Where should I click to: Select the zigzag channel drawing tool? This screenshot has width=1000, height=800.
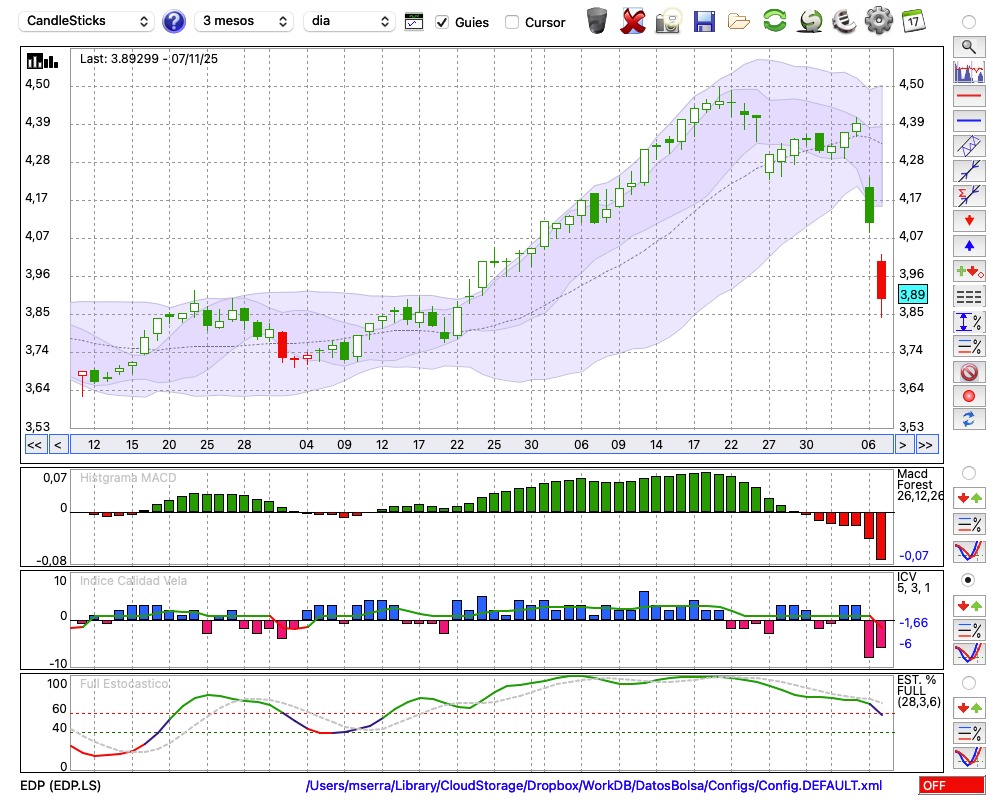[x=969, y=146]
